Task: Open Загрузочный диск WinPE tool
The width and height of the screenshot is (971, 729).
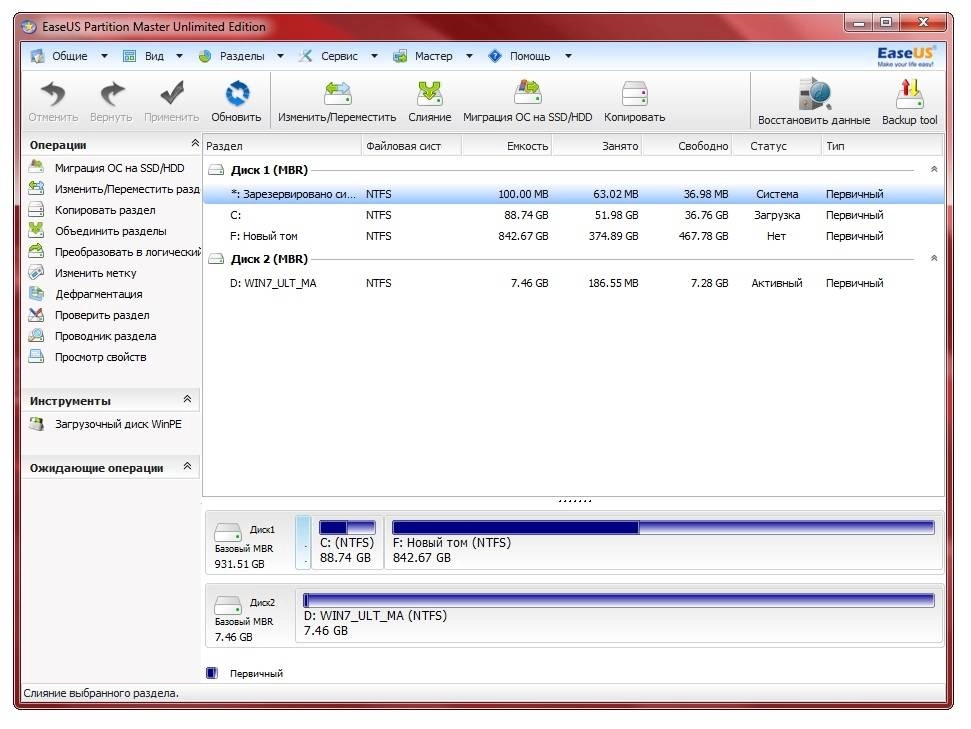Action: (x=118, y=424)
